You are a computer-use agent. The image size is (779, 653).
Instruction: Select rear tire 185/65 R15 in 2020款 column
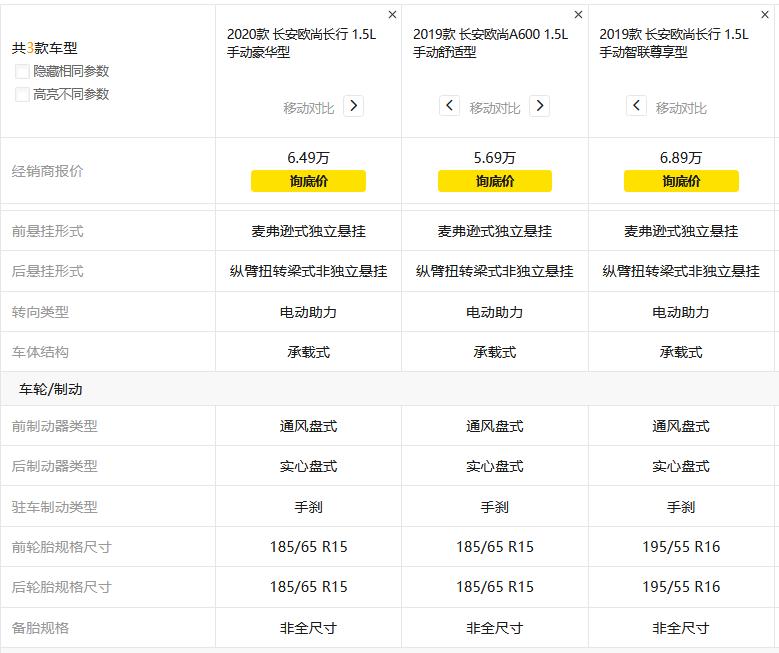[x=309, y=587]
